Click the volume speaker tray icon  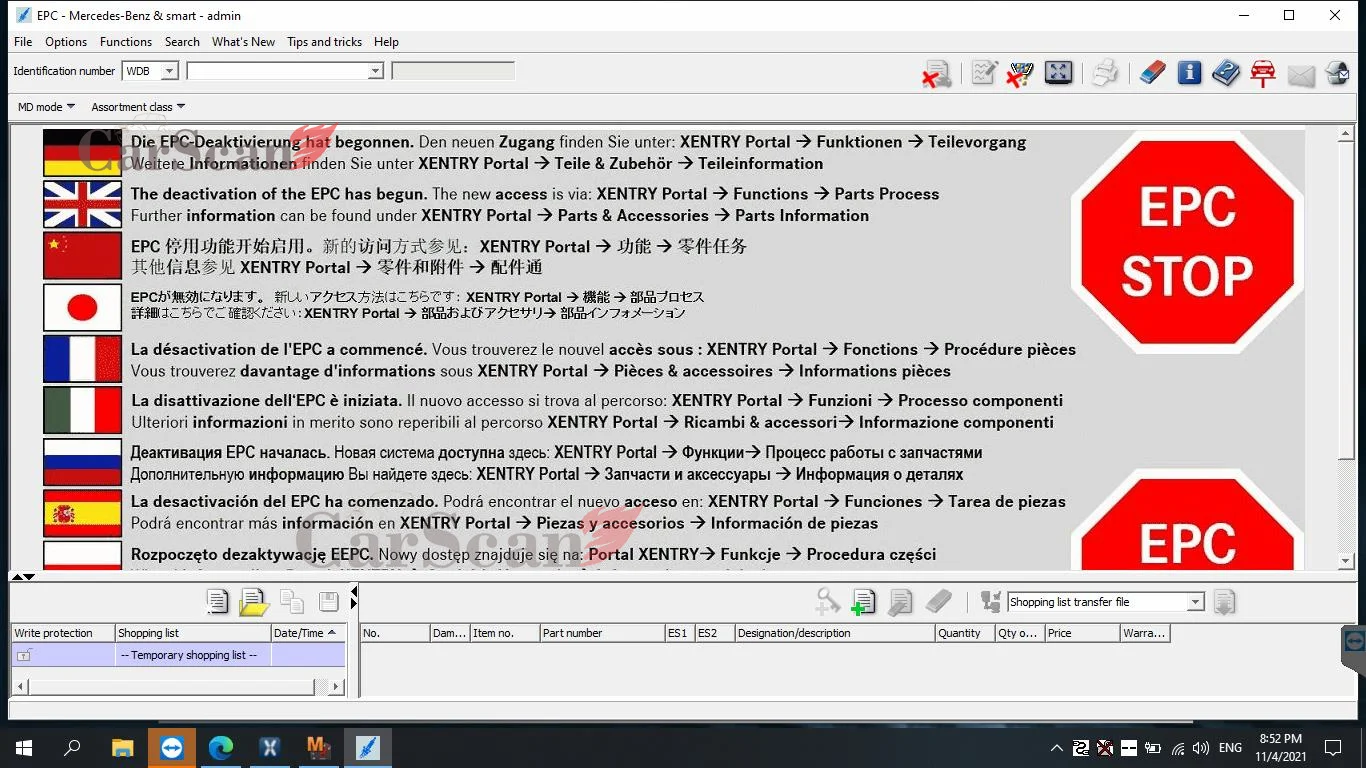[1201, 748]
